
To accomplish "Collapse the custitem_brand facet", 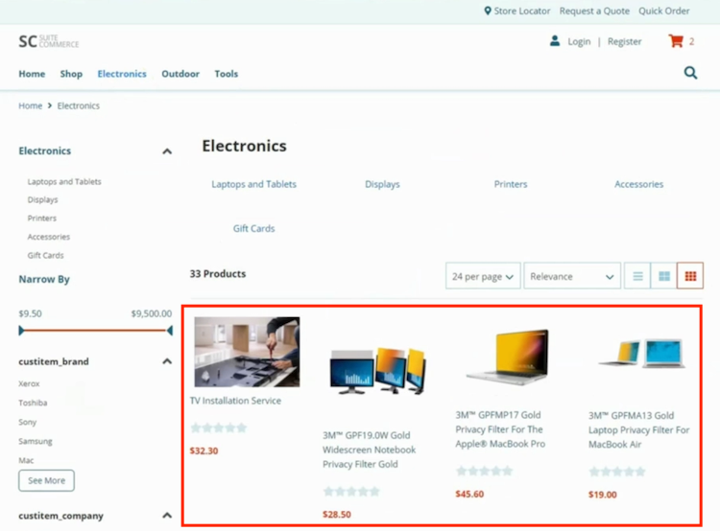I will [x=167, y=362].
